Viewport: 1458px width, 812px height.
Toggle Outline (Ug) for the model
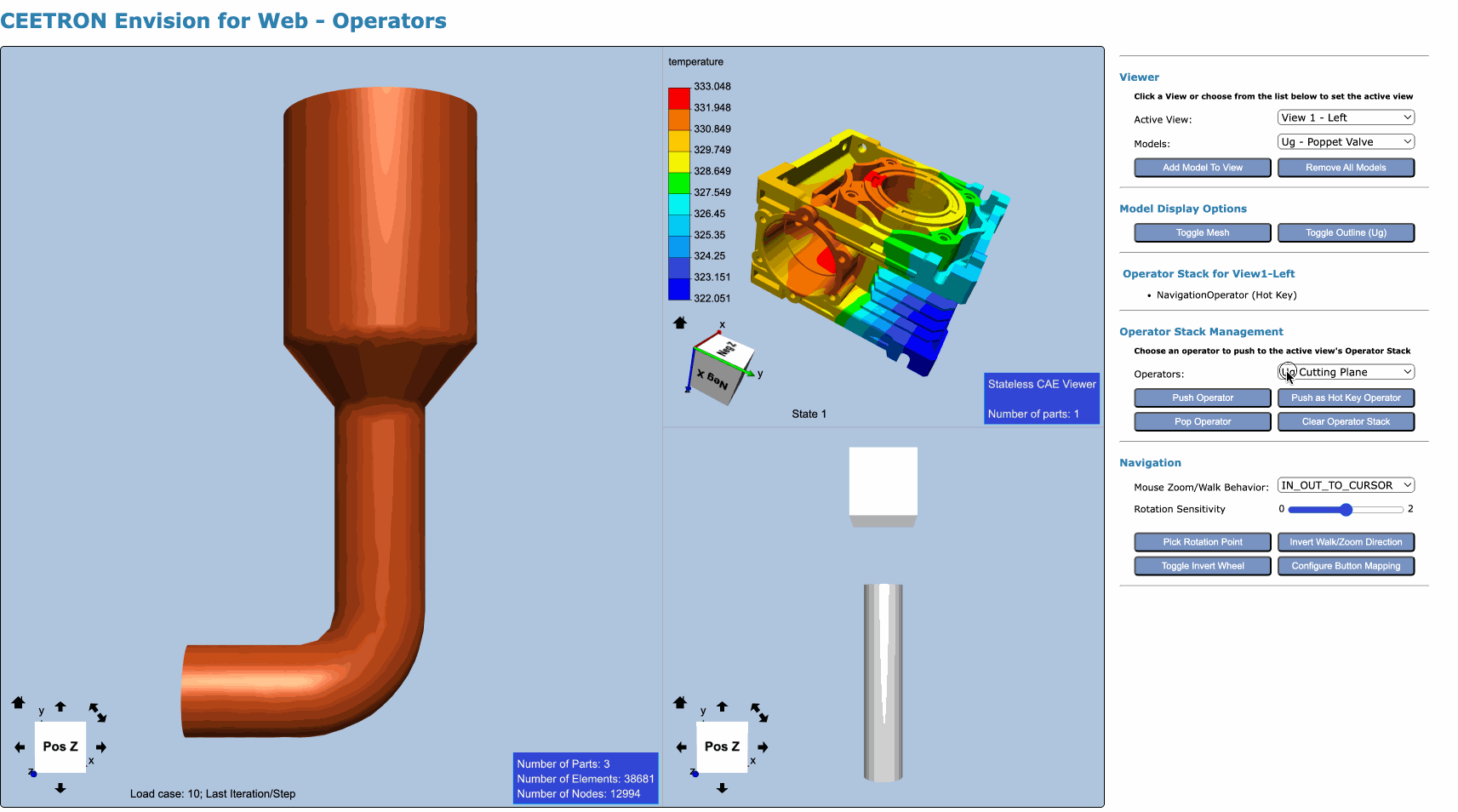click(1345, 233)
